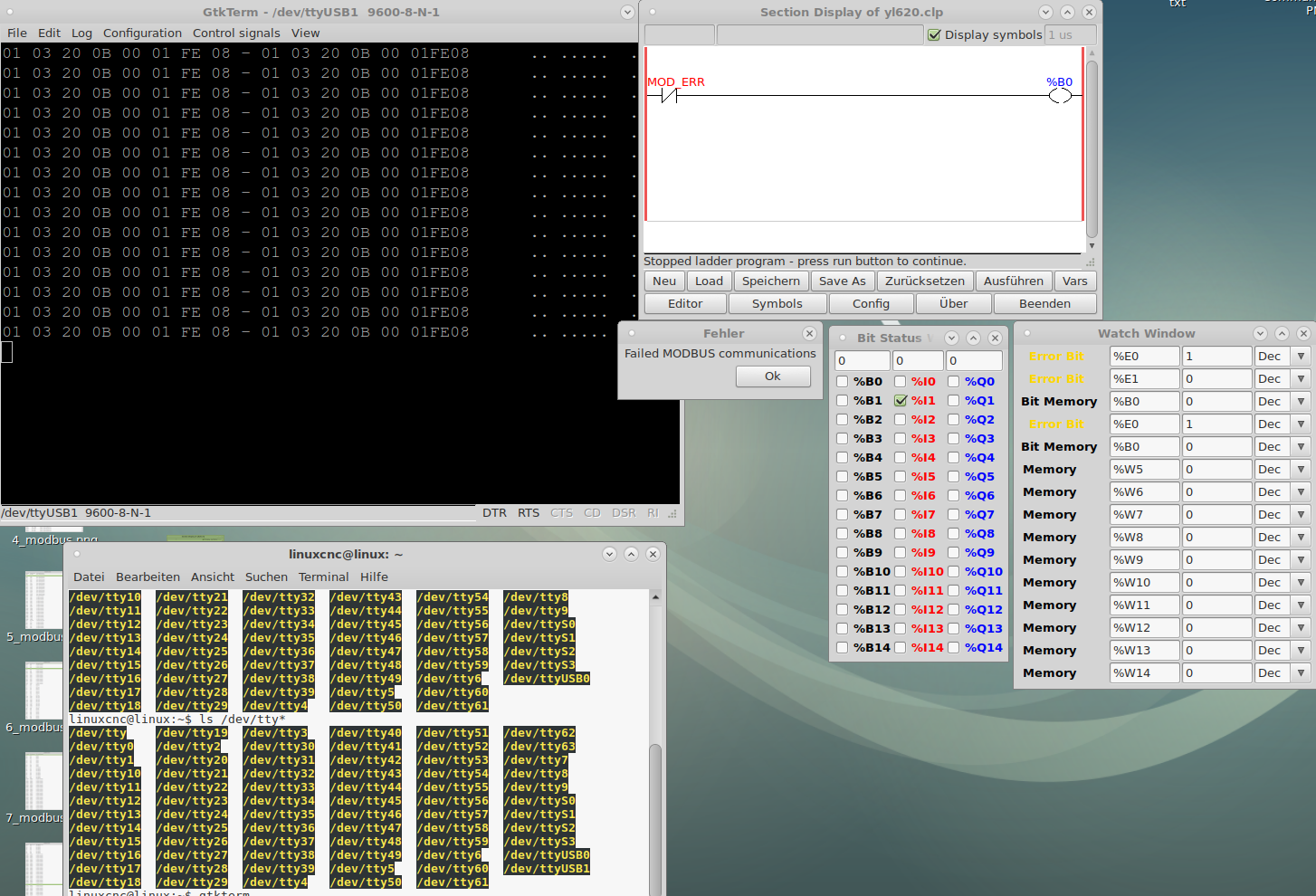Open format dropdown for %W5 row
Image resolution: width=1316 pixels, height=896 pixels.
[x=1301, y=469]
